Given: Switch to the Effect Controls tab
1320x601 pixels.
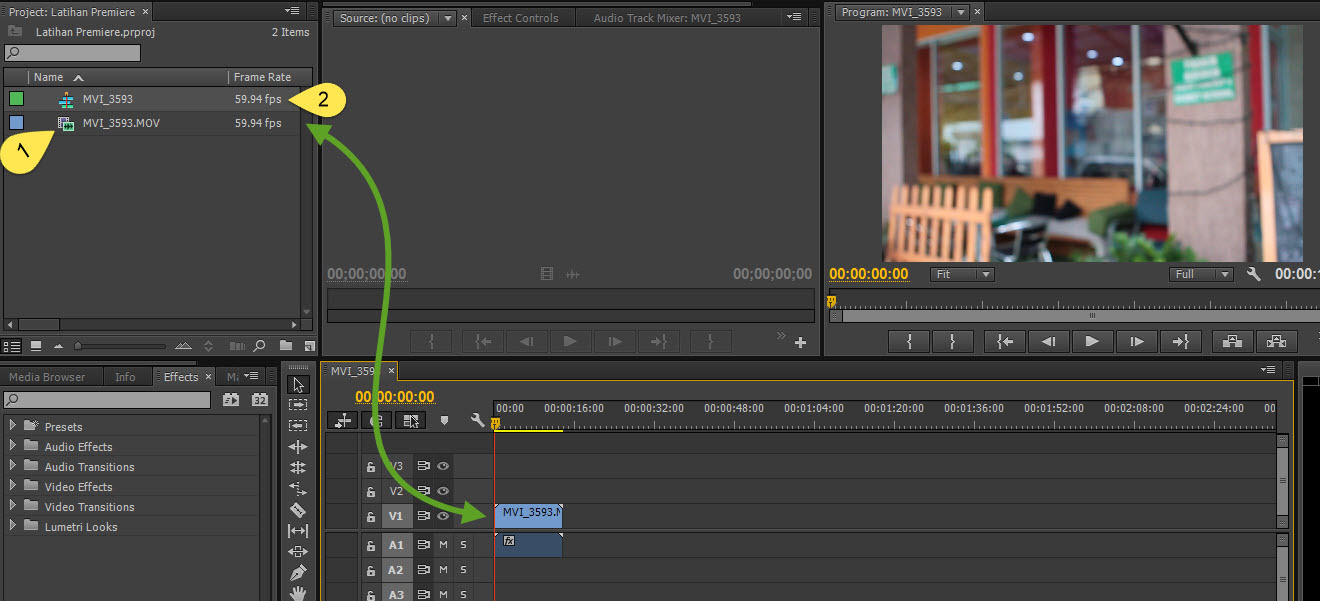Looking at the screenshot, I should 520,18.
